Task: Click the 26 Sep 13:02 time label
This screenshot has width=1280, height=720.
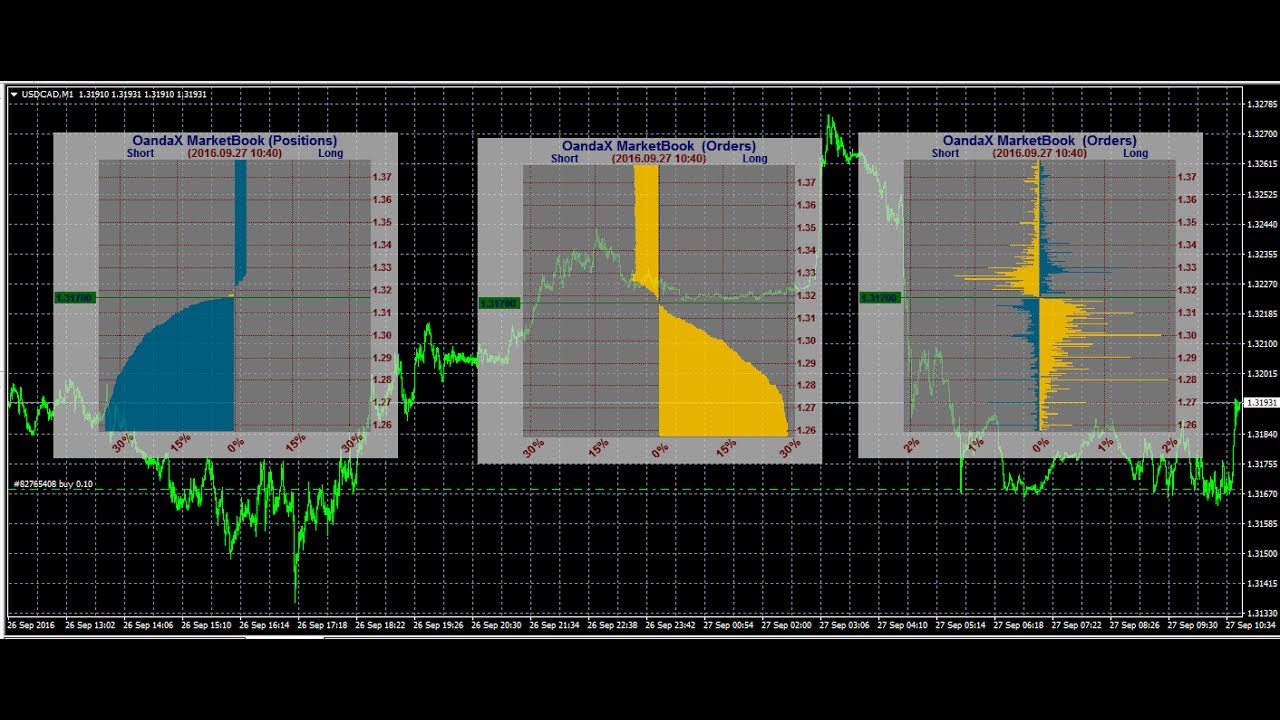Action: click(x=90, y=625)
